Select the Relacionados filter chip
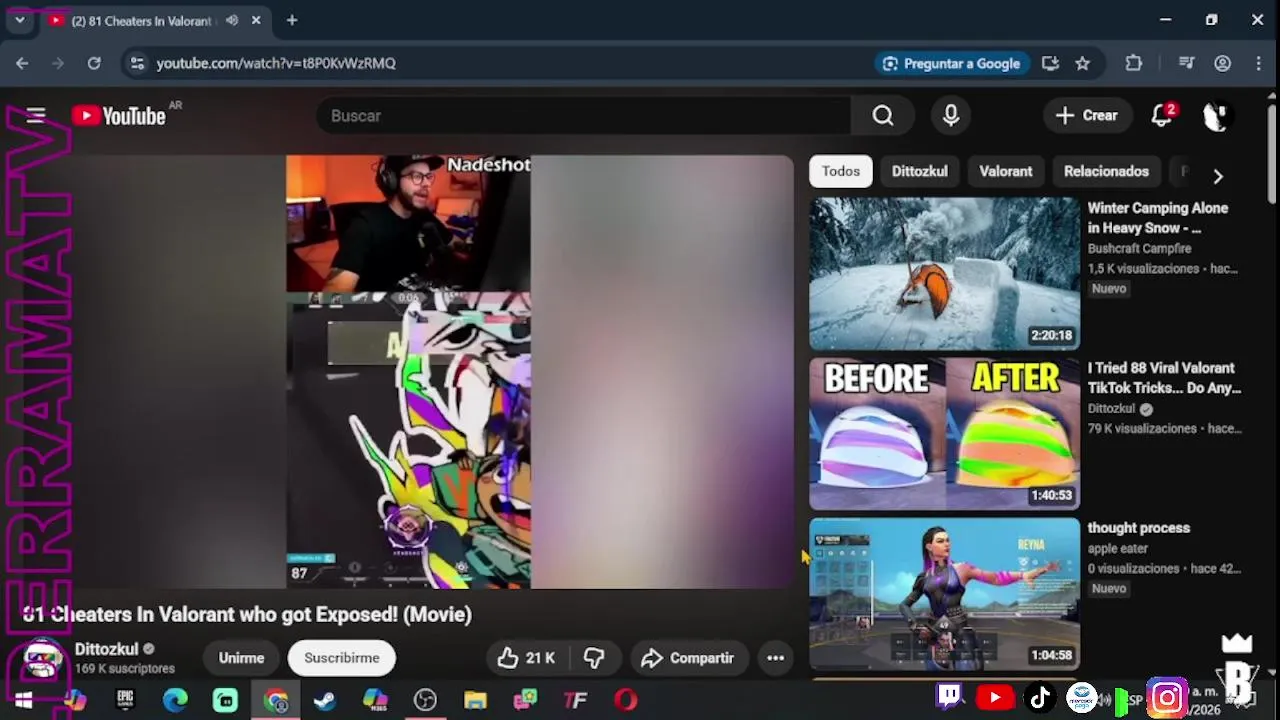 click(1106, 171)
